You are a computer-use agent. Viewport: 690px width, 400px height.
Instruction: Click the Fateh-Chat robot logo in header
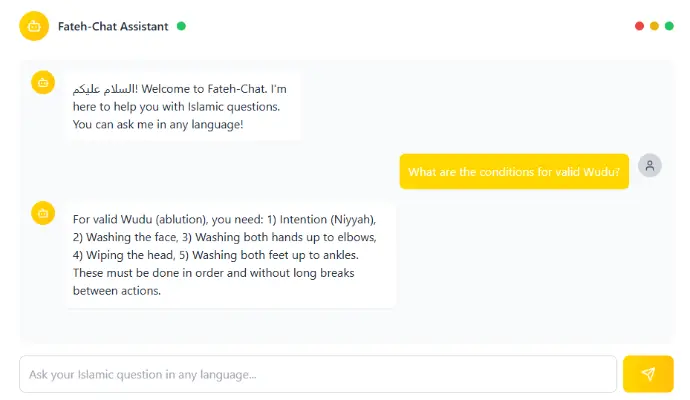click(34, 26)
